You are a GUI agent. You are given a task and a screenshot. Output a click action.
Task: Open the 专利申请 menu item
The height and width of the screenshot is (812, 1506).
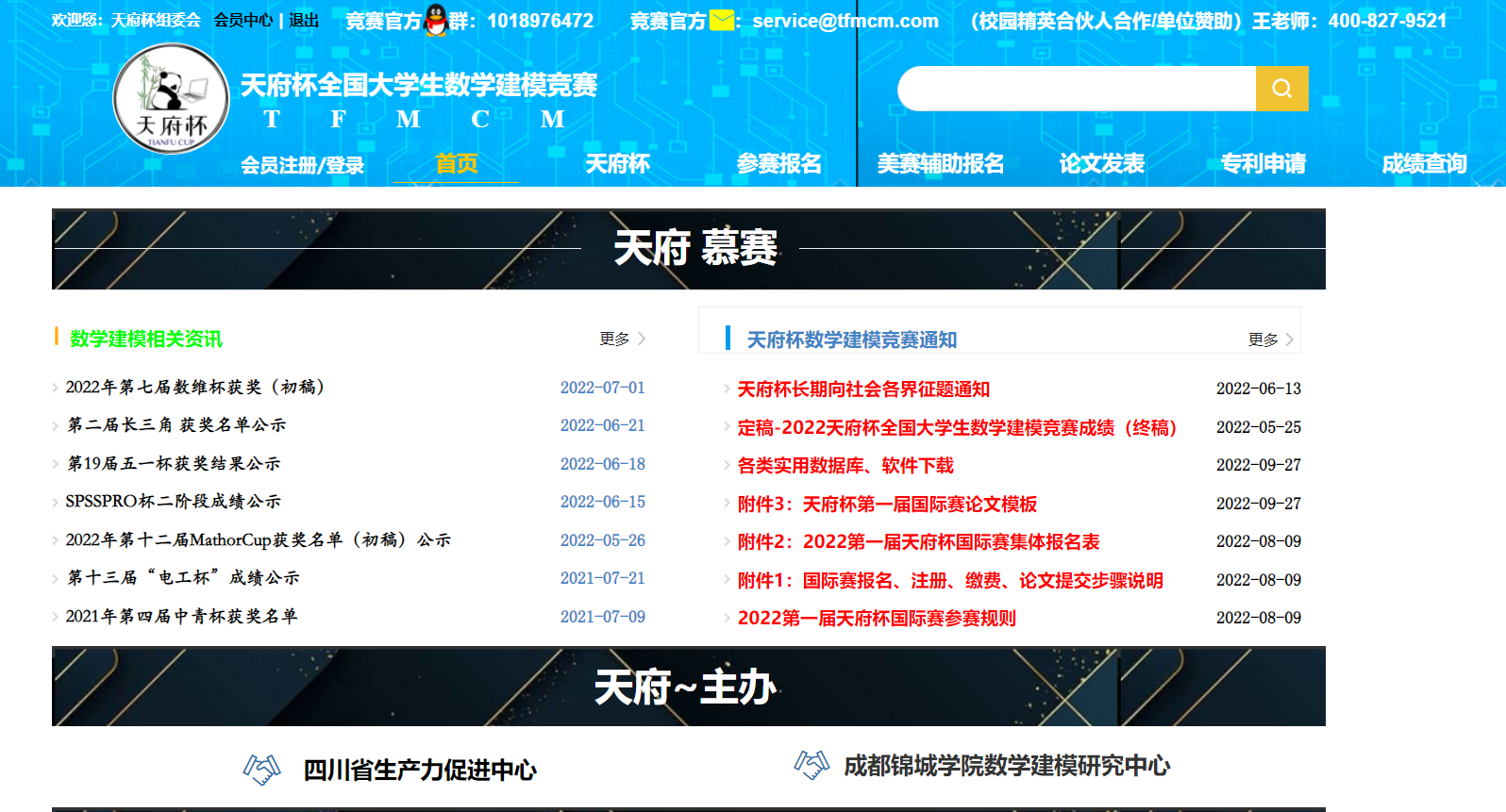click(1263, 164)
